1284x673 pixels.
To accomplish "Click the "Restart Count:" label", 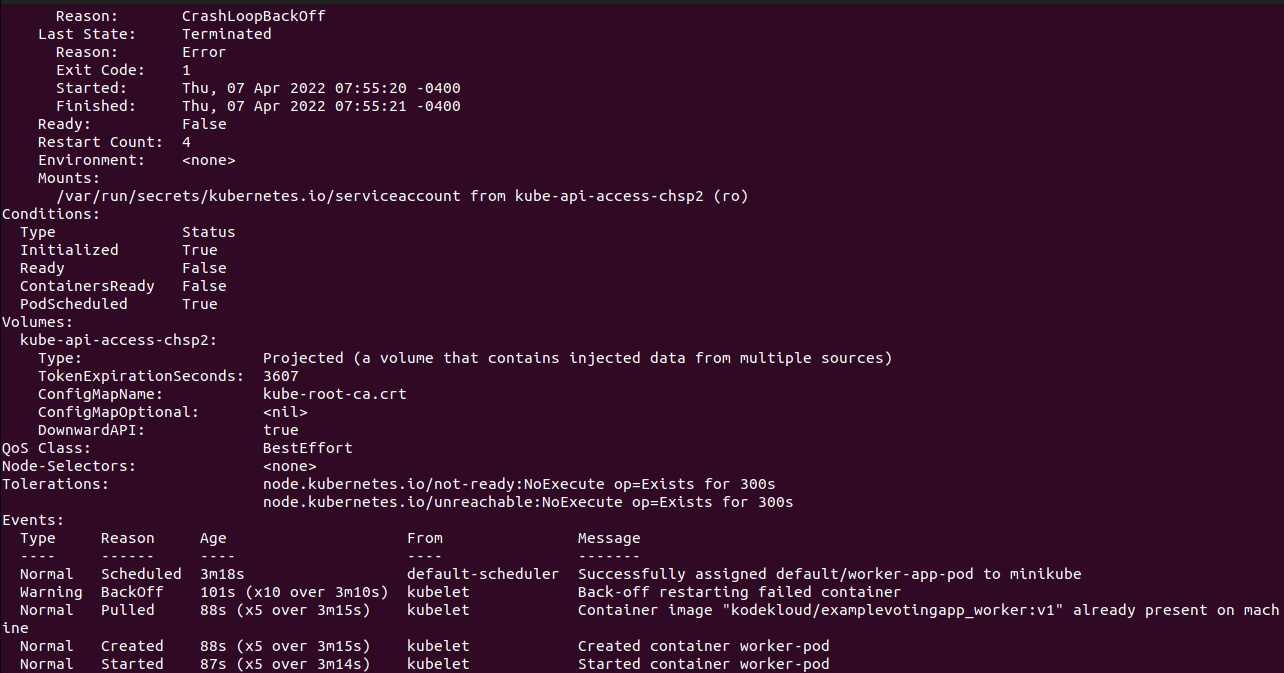I will 100,142.
